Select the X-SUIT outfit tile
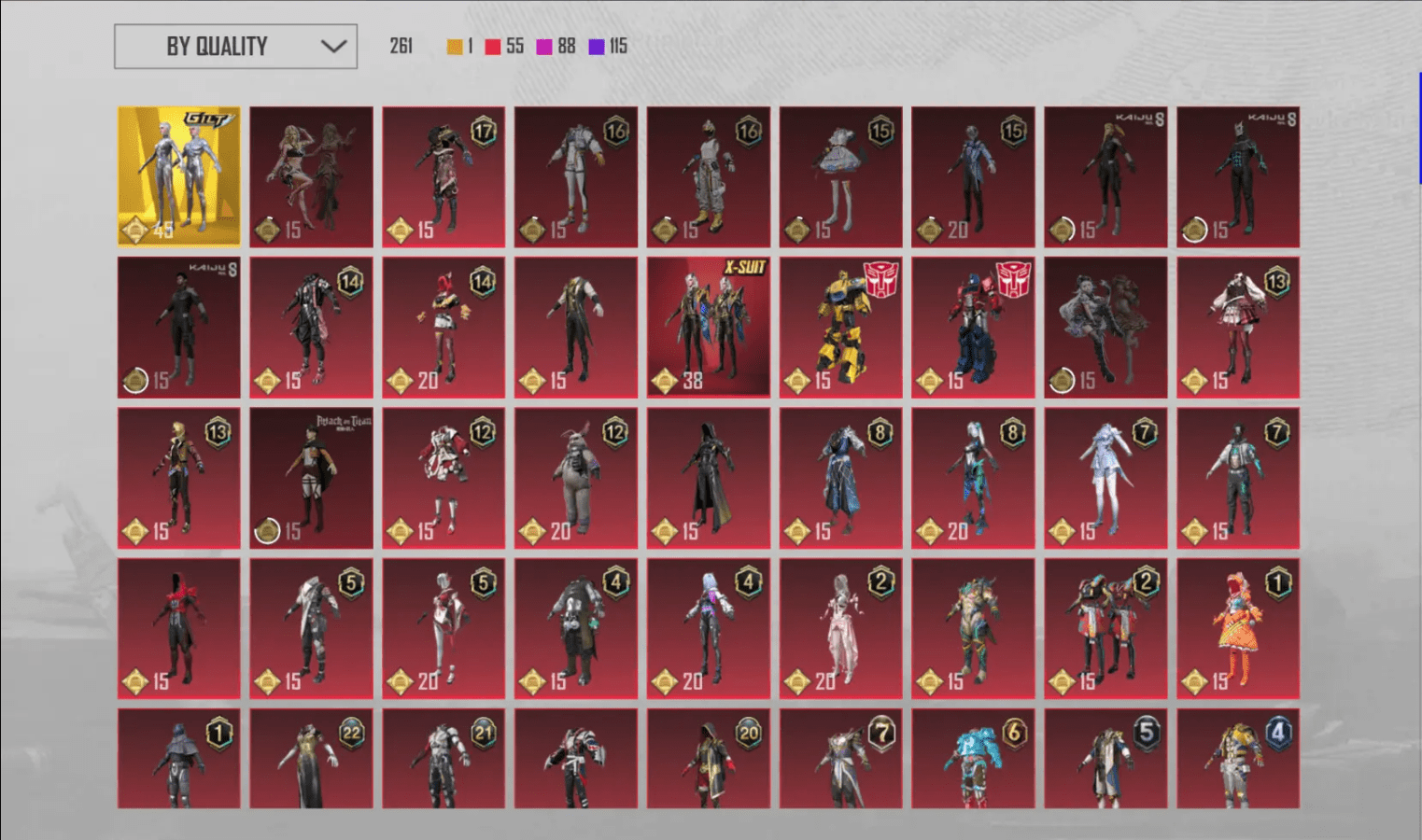1422x840 pixels. (x=708, y=327)
